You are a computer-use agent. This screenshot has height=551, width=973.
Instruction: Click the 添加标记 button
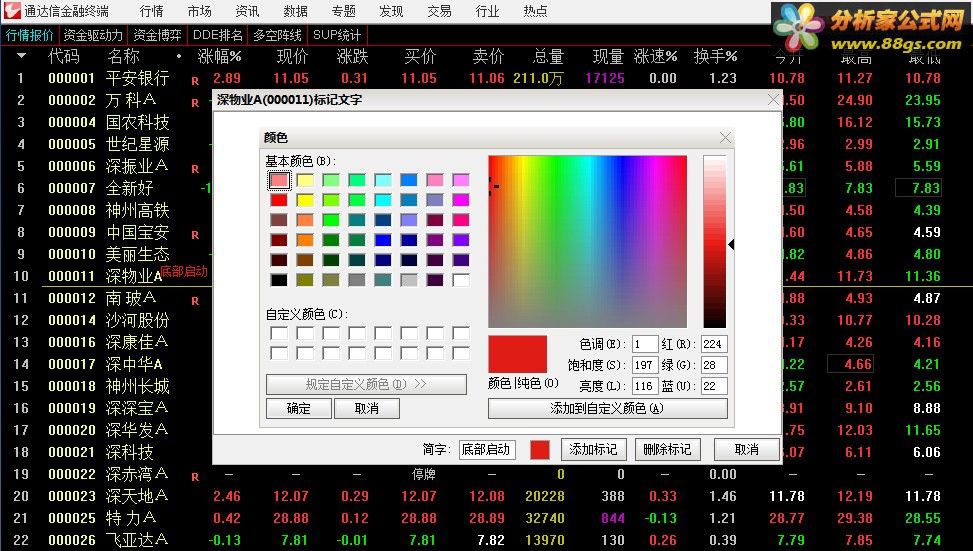[x=593, y=449]
